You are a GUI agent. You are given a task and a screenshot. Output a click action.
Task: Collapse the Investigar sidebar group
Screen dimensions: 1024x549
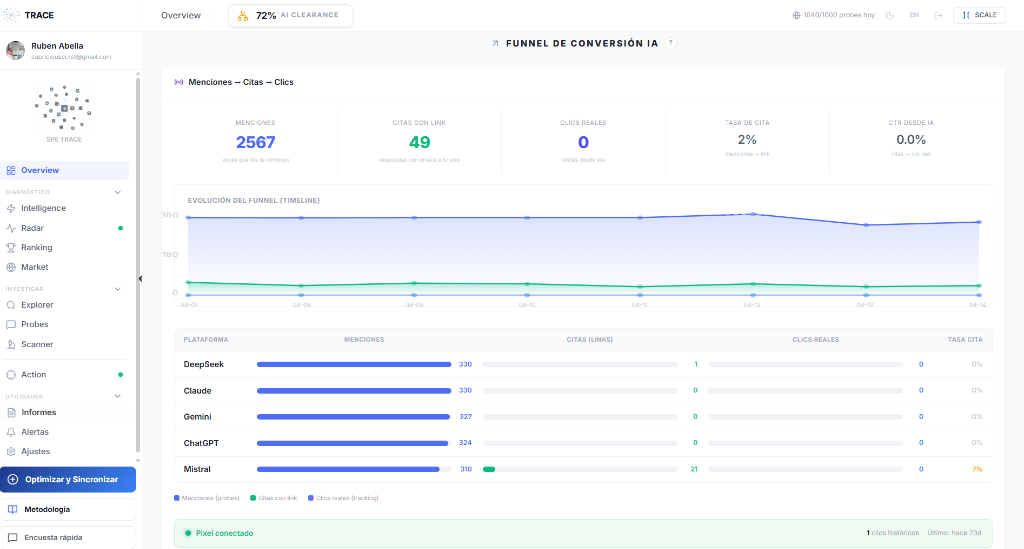pyautogui.click(x=117, y=289)
